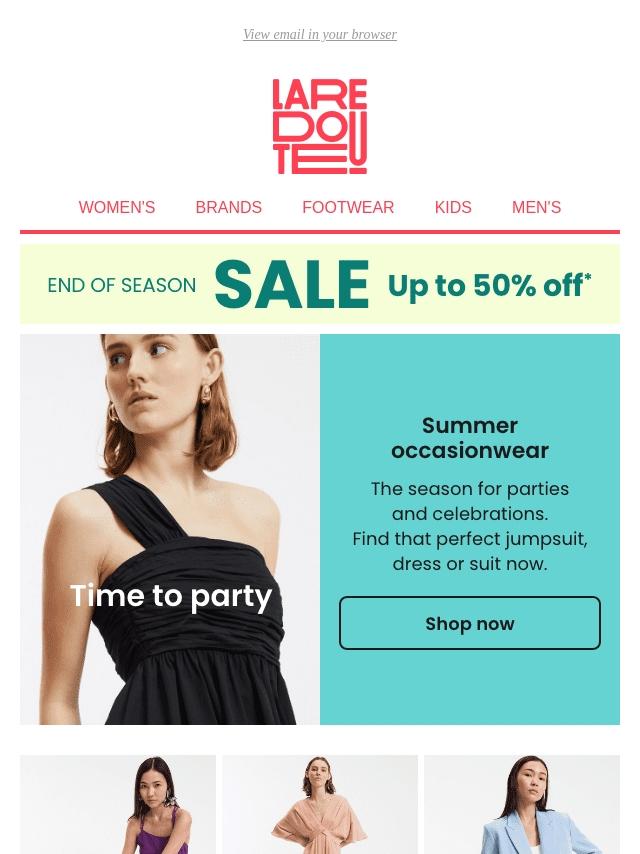This screenshot has height=854, width=640.
Task: Click the Time to party caption
Action: tap(171, 596)
